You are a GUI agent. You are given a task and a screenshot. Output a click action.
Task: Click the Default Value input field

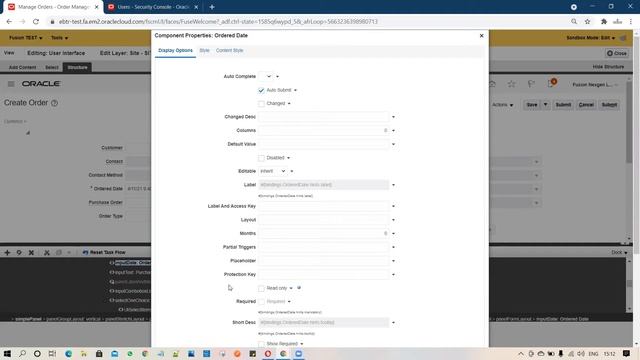point(324,144)
